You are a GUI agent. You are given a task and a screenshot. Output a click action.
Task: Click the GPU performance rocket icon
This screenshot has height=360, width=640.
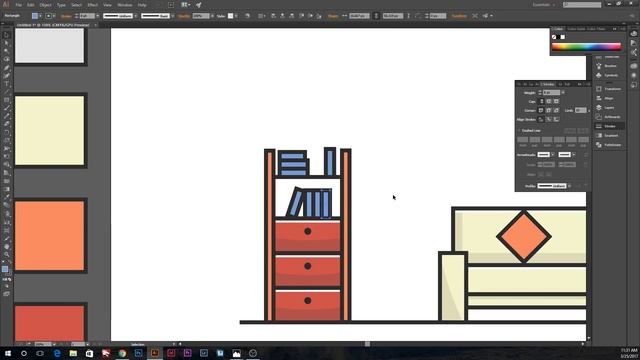pyautogui.click(x=199, y=5)
